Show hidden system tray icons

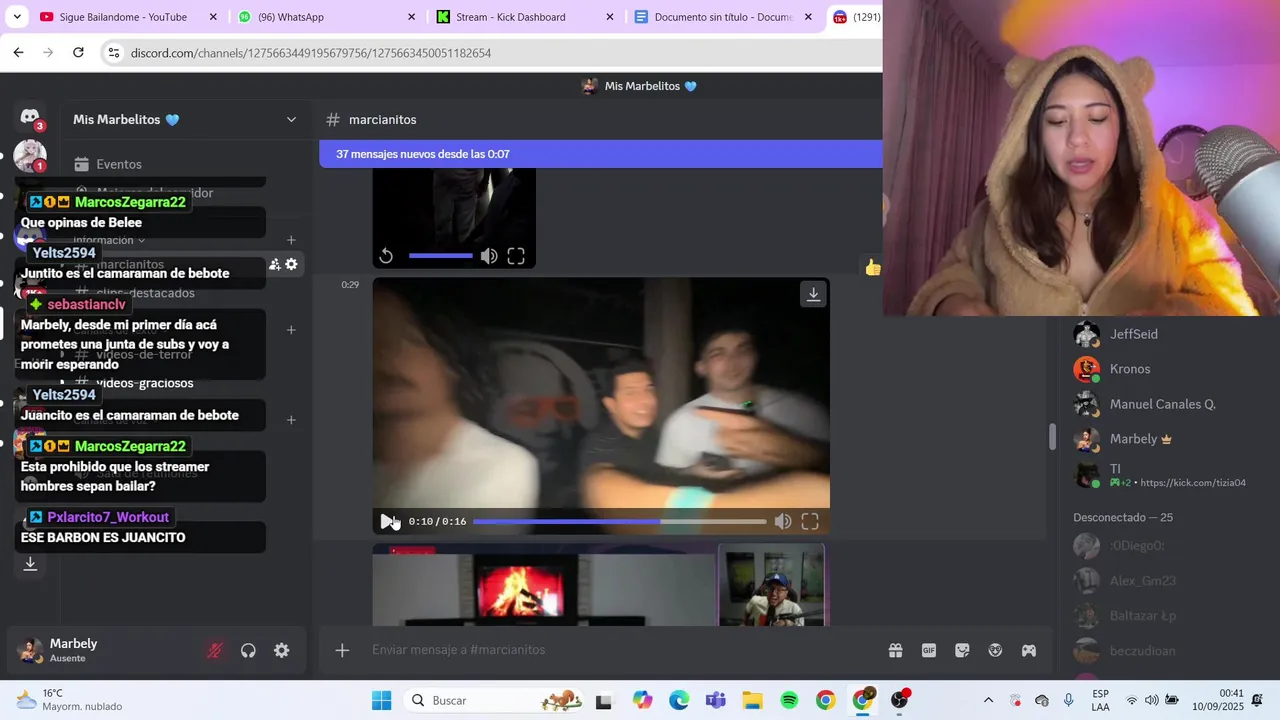pos(988,700)
